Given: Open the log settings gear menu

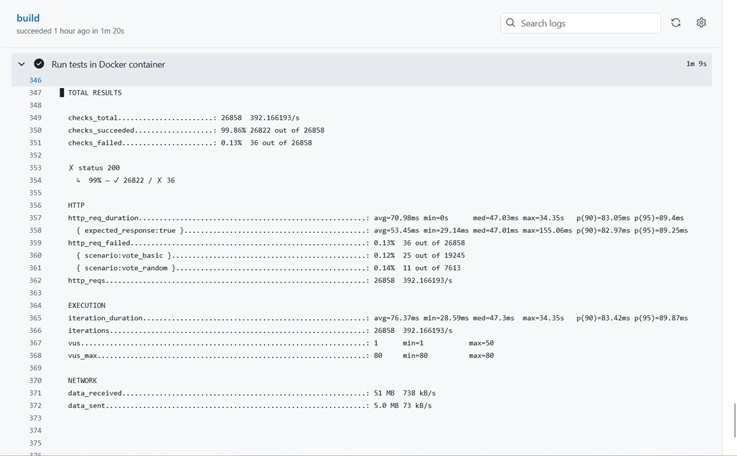Looking at the screenshot, I should (x=701, y=23).
